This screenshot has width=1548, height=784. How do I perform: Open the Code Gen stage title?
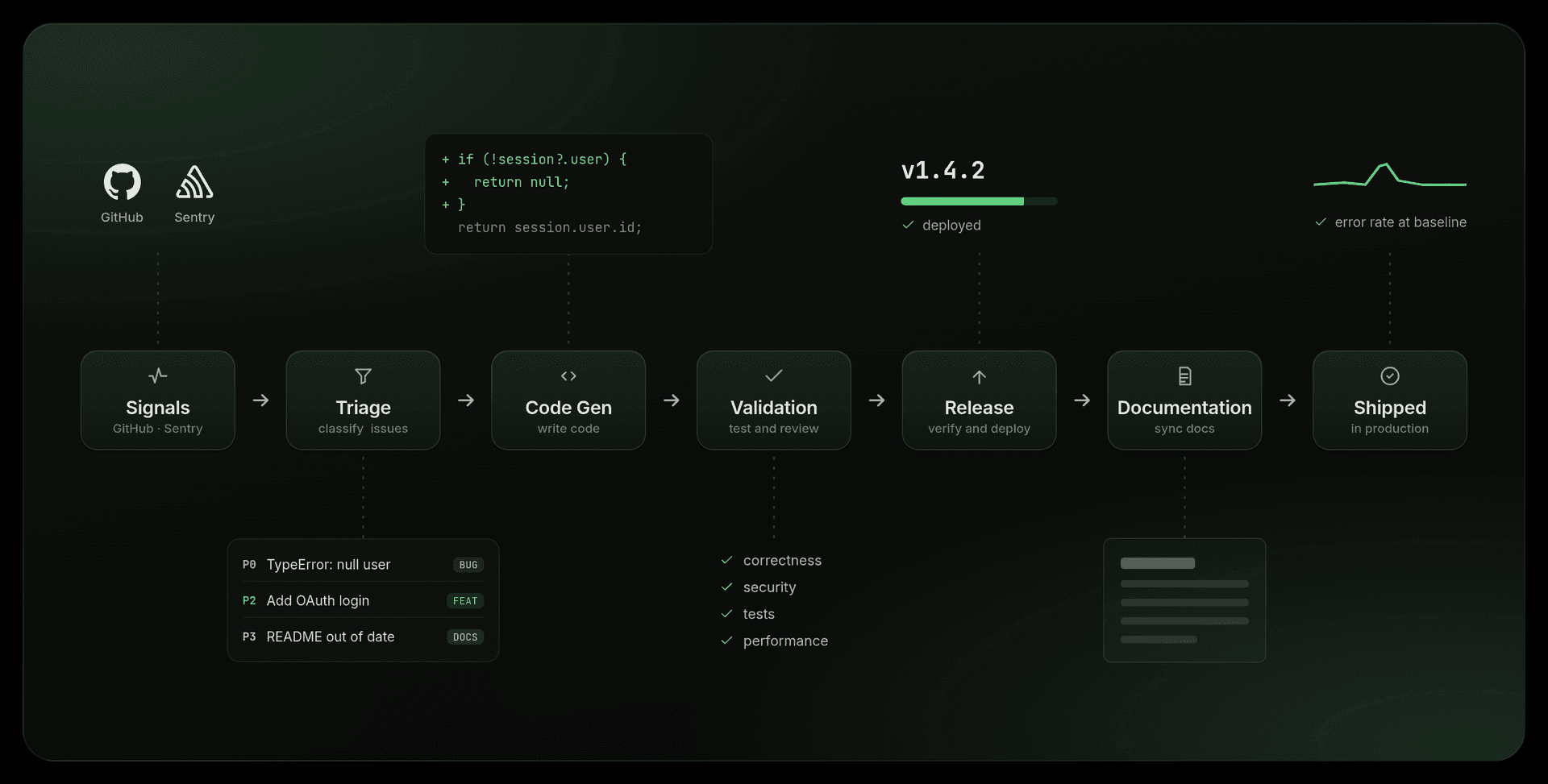tap(568, 408)
